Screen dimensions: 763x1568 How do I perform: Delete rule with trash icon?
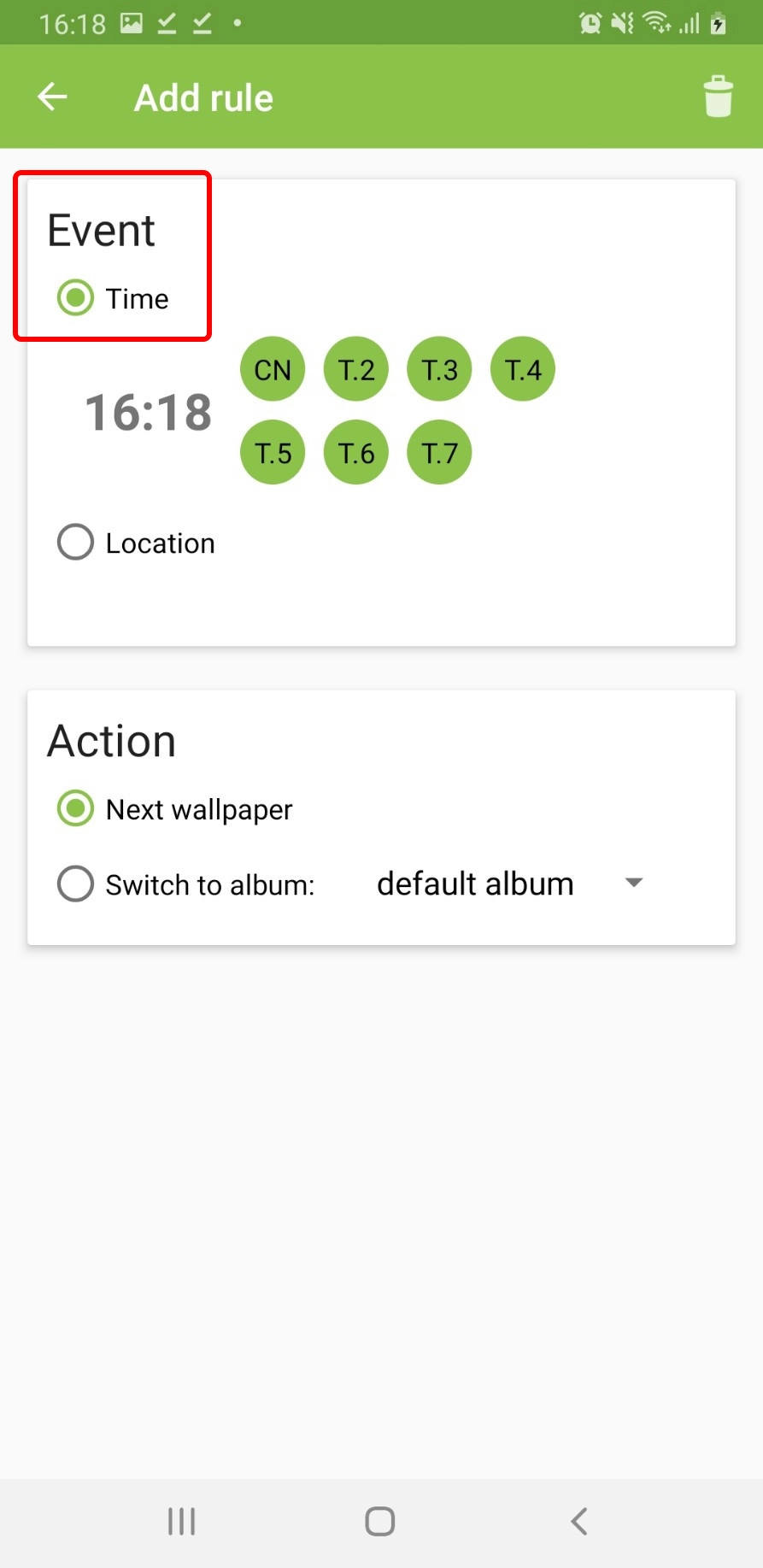(x=718, y=97)
